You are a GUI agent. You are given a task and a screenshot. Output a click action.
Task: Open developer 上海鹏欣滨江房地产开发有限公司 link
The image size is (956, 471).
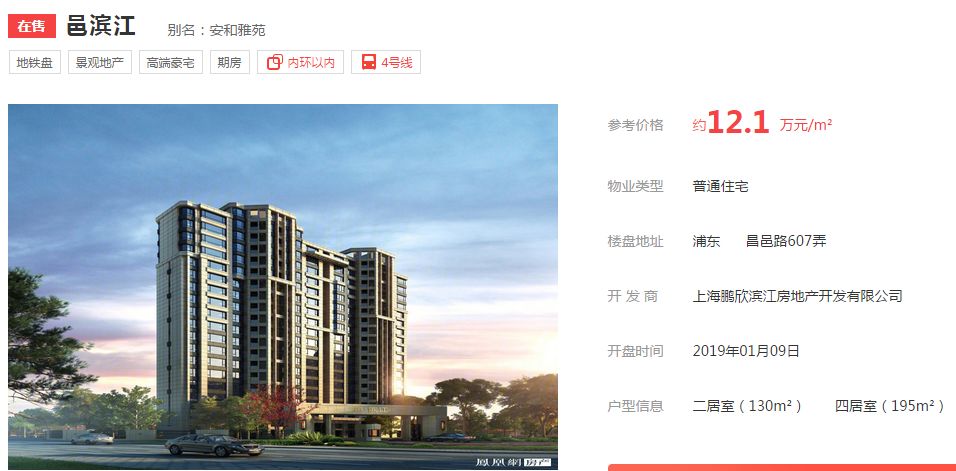tap(797, 296)
